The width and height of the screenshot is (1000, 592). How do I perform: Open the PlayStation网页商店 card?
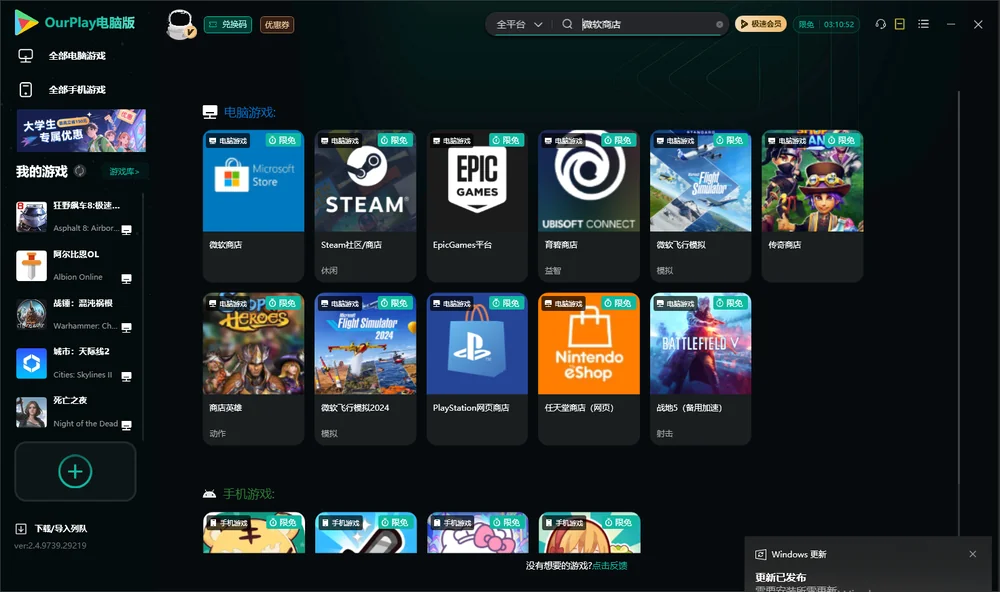point(477,369)
